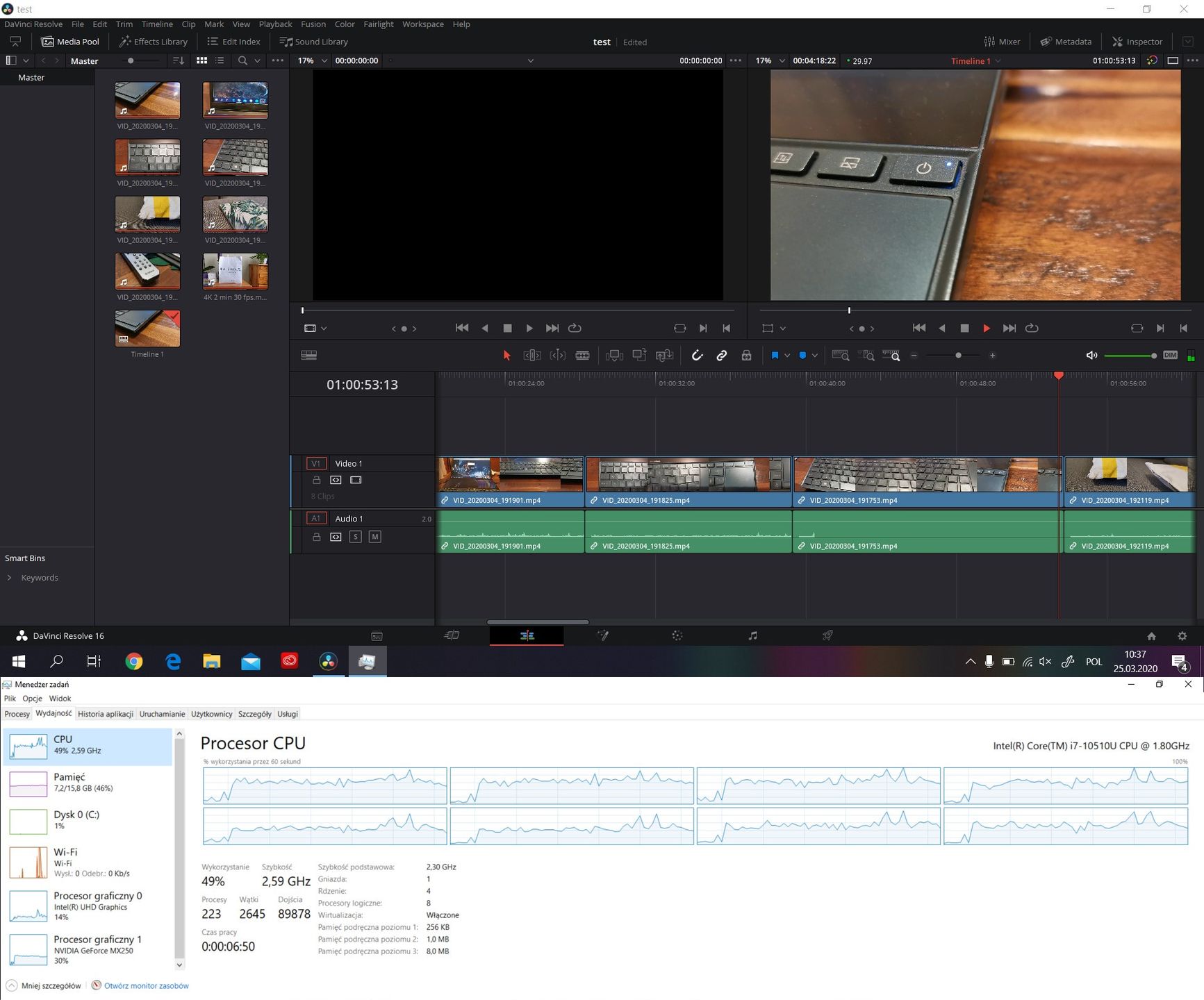Switch to Szczegóły tab in Task Manager
The image size is (1204, 1000).
[x=254, y=714]
